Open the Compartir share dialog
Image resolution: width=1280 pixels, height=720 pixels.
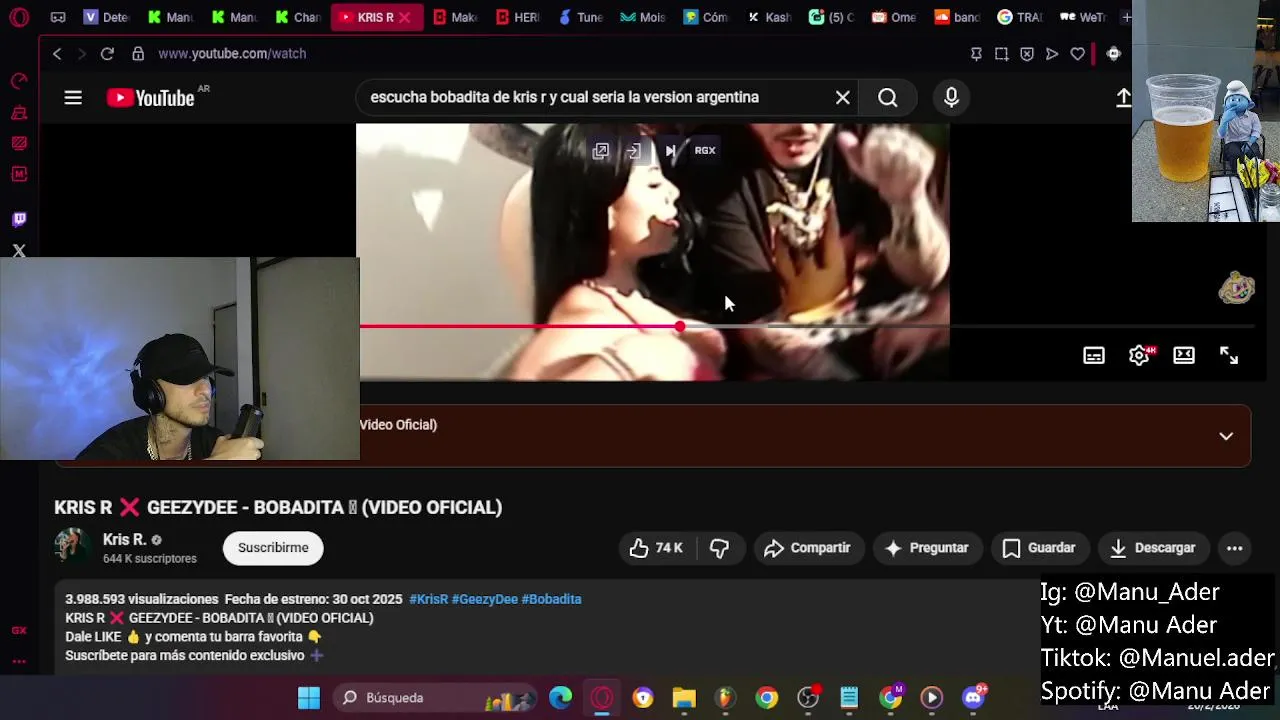(x=807, y=548)
